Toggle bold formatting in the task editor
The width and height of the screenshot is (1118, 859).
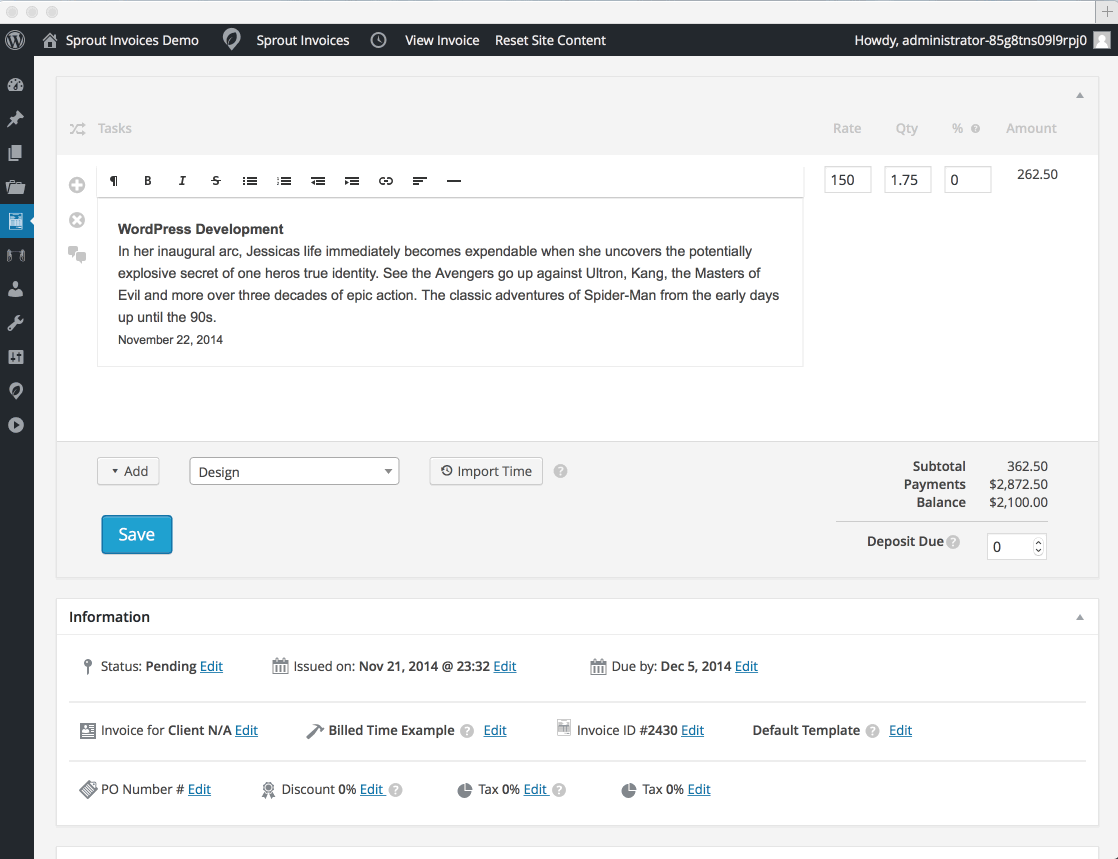pos(148,181)
